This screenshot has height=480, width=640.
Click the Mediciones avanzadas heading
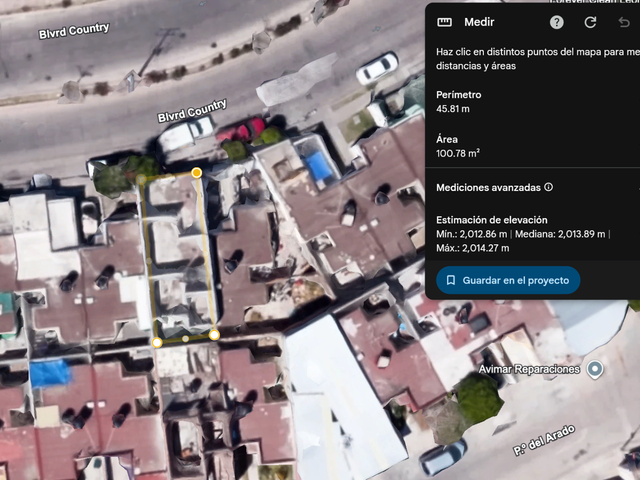pos(488,187)
